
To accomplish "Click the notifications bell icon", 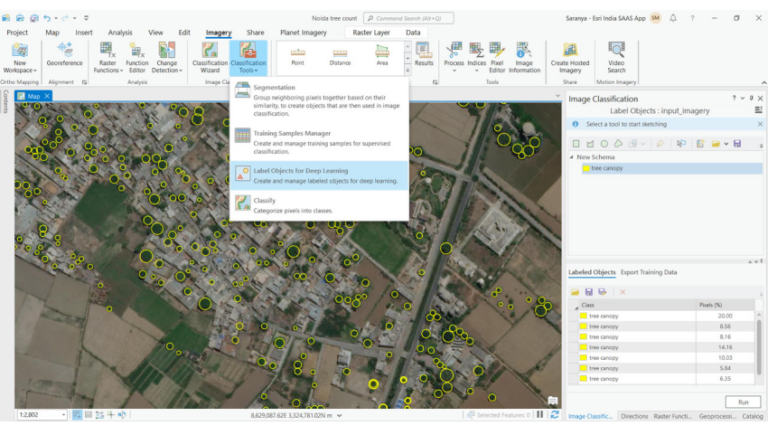I will pos(673,18).
